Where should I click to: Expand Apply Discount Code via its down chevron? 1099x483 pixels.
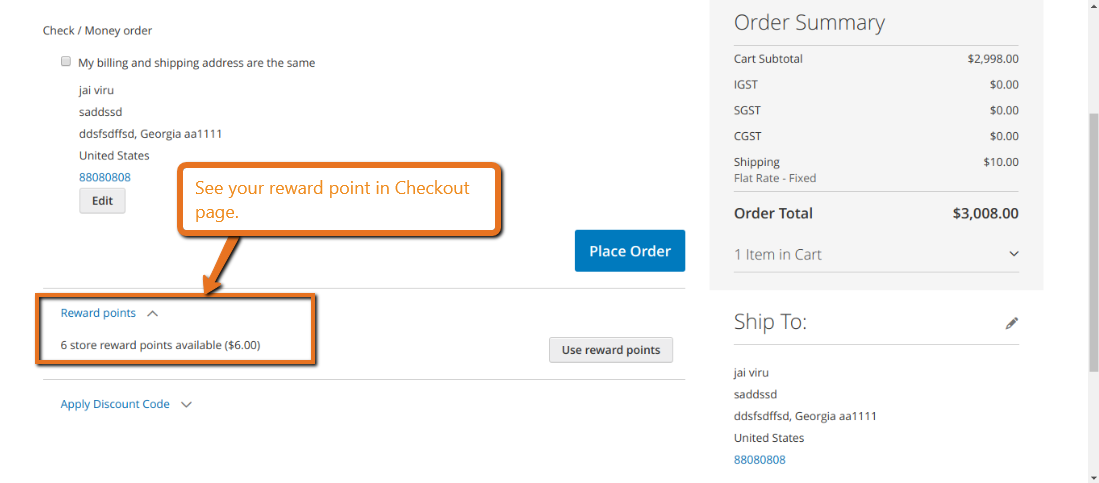pos(186,404)
